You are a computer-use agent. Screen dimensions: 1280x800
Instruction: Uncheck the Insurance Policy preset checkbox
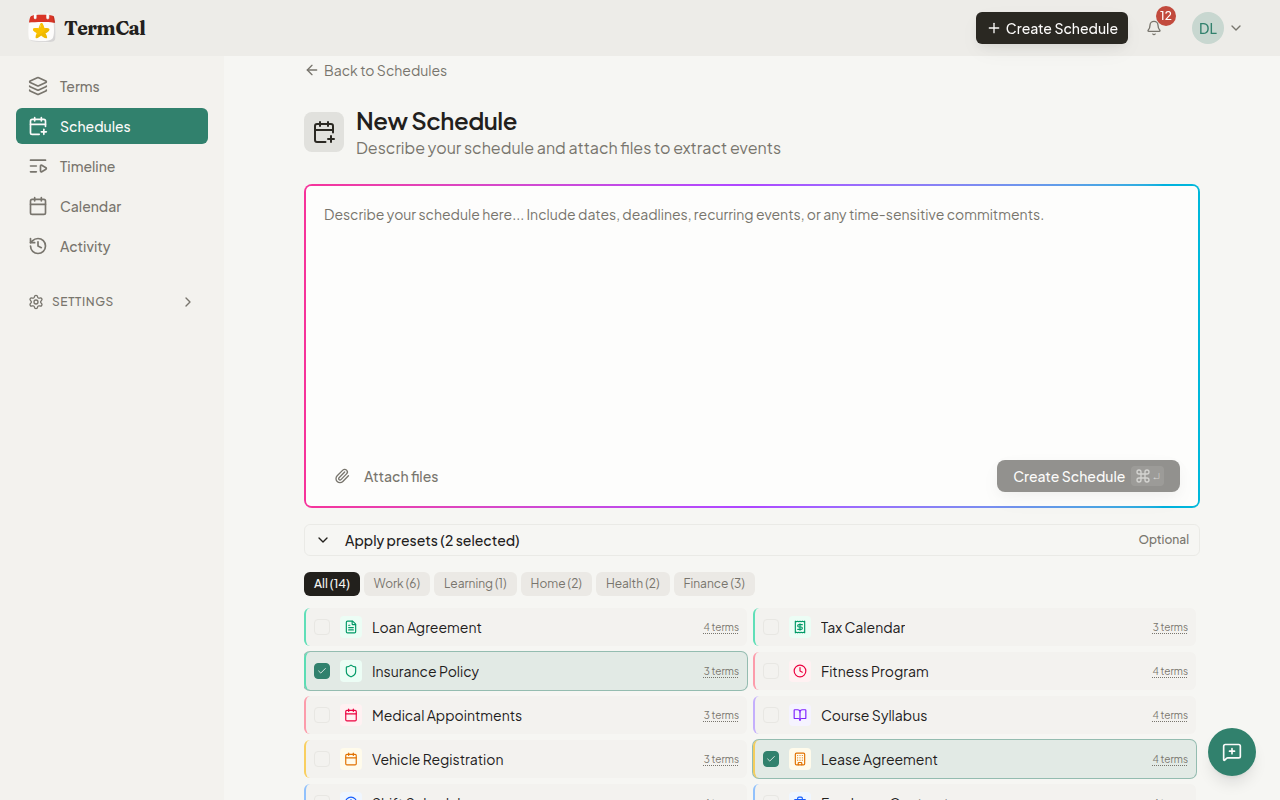[x=322, y=672]
